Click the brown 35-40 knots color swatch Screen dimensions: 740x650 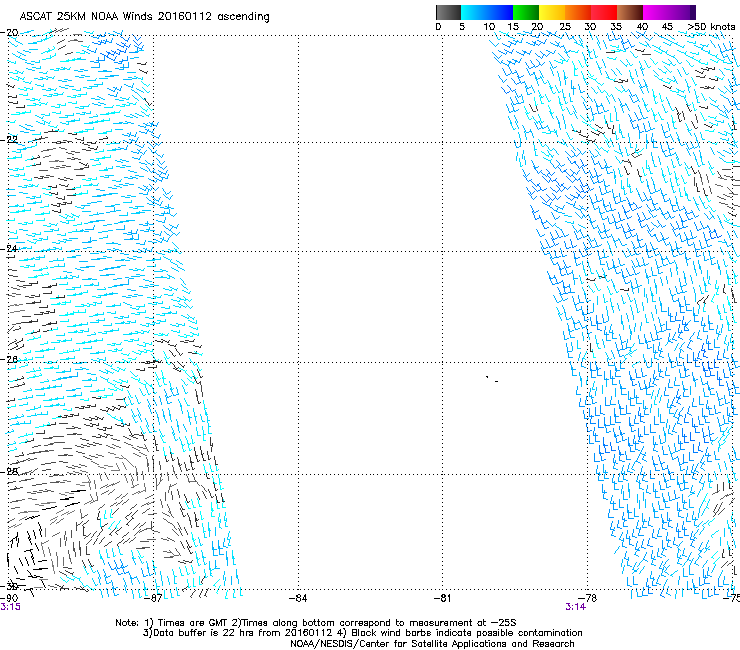coord(630,12)
